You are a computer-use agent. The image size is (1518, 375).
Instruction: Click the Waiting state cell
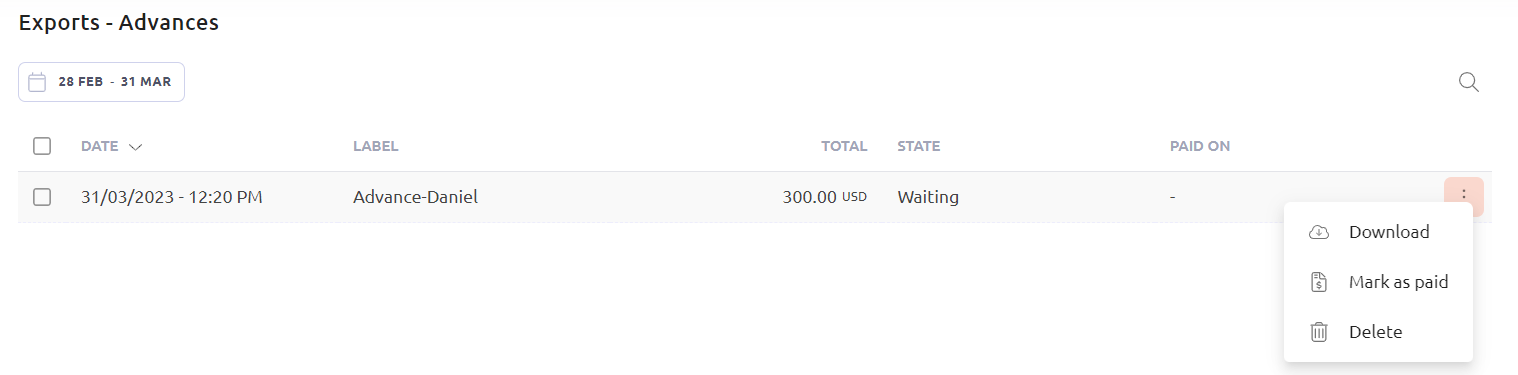point(928,197)
